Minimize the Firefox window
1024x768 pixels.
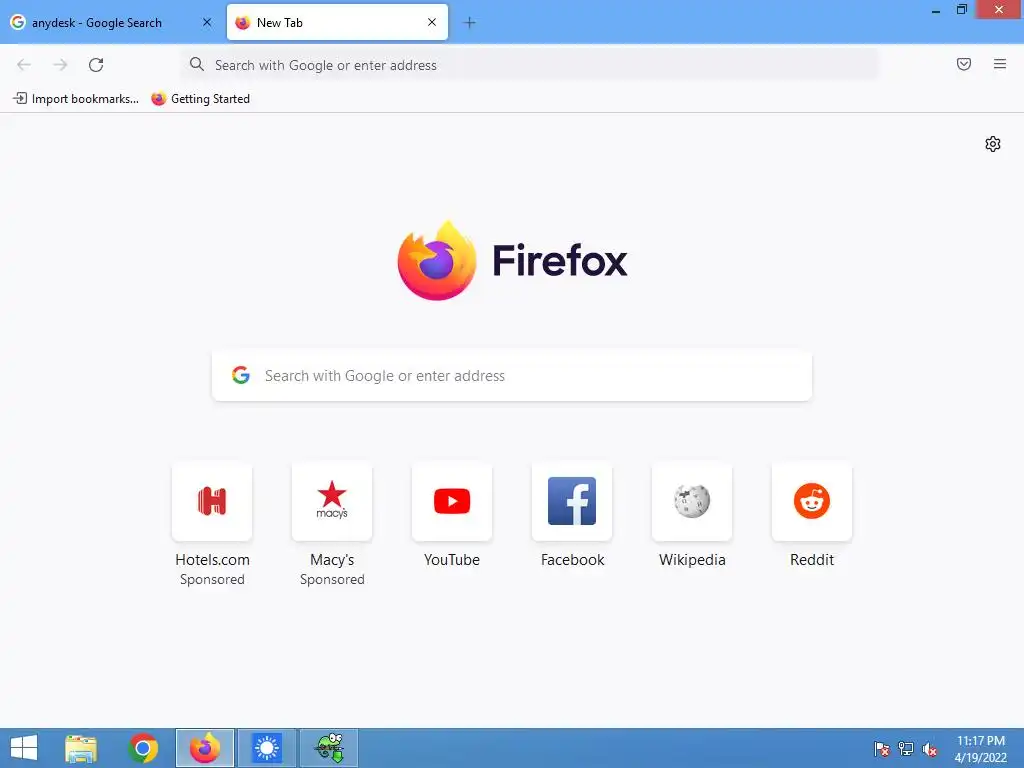click(x=935, y=10)
